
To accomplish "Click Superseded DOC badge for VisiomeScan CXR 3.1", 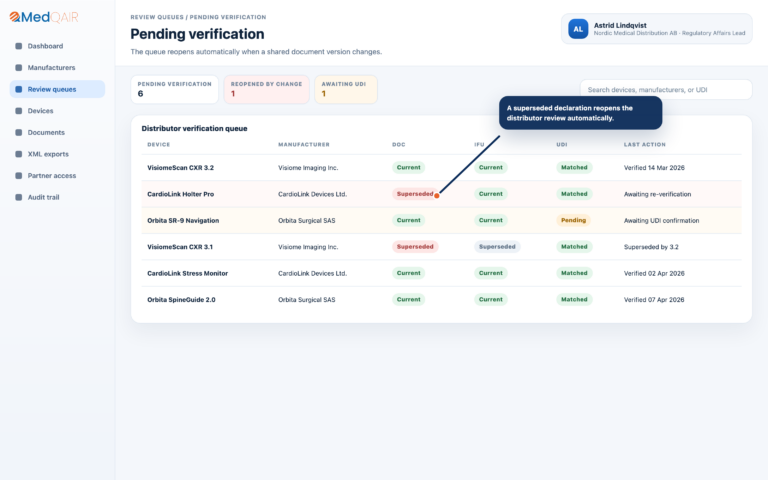I will (x=415, y=247).
